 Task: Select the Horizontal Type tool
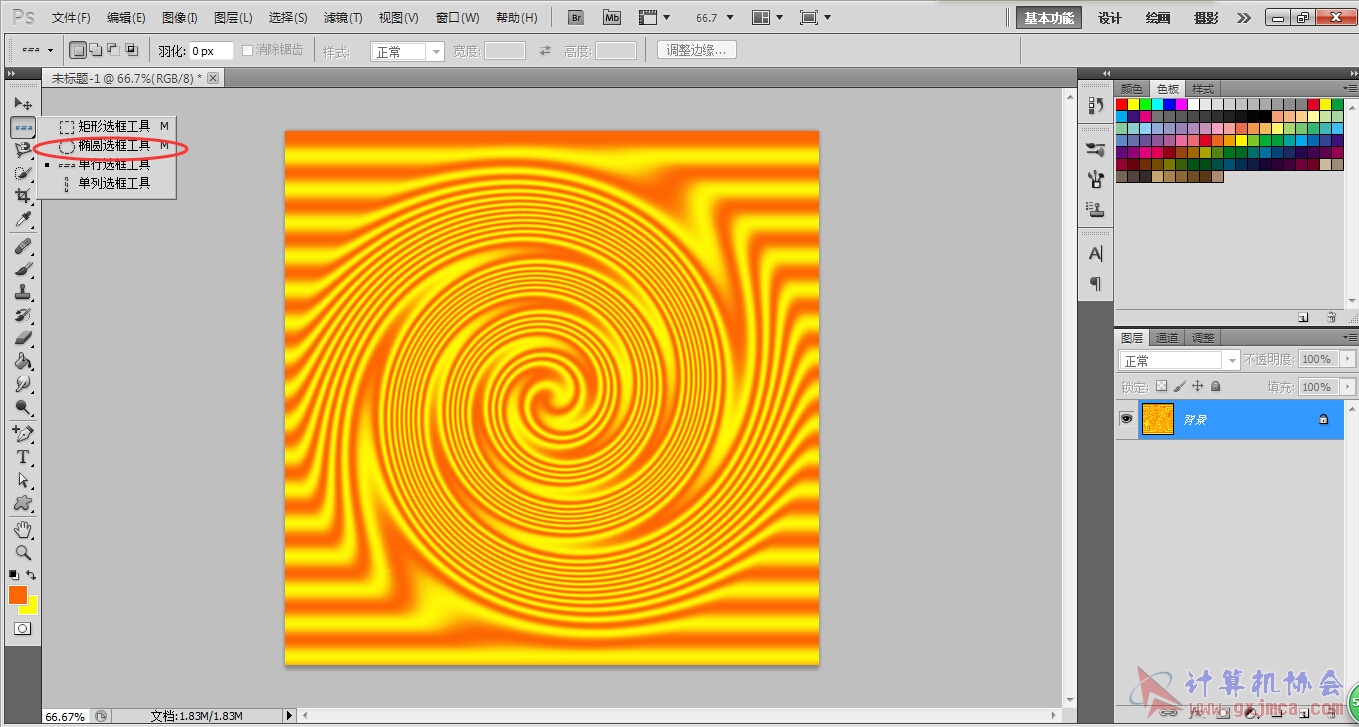click(23, 457)
